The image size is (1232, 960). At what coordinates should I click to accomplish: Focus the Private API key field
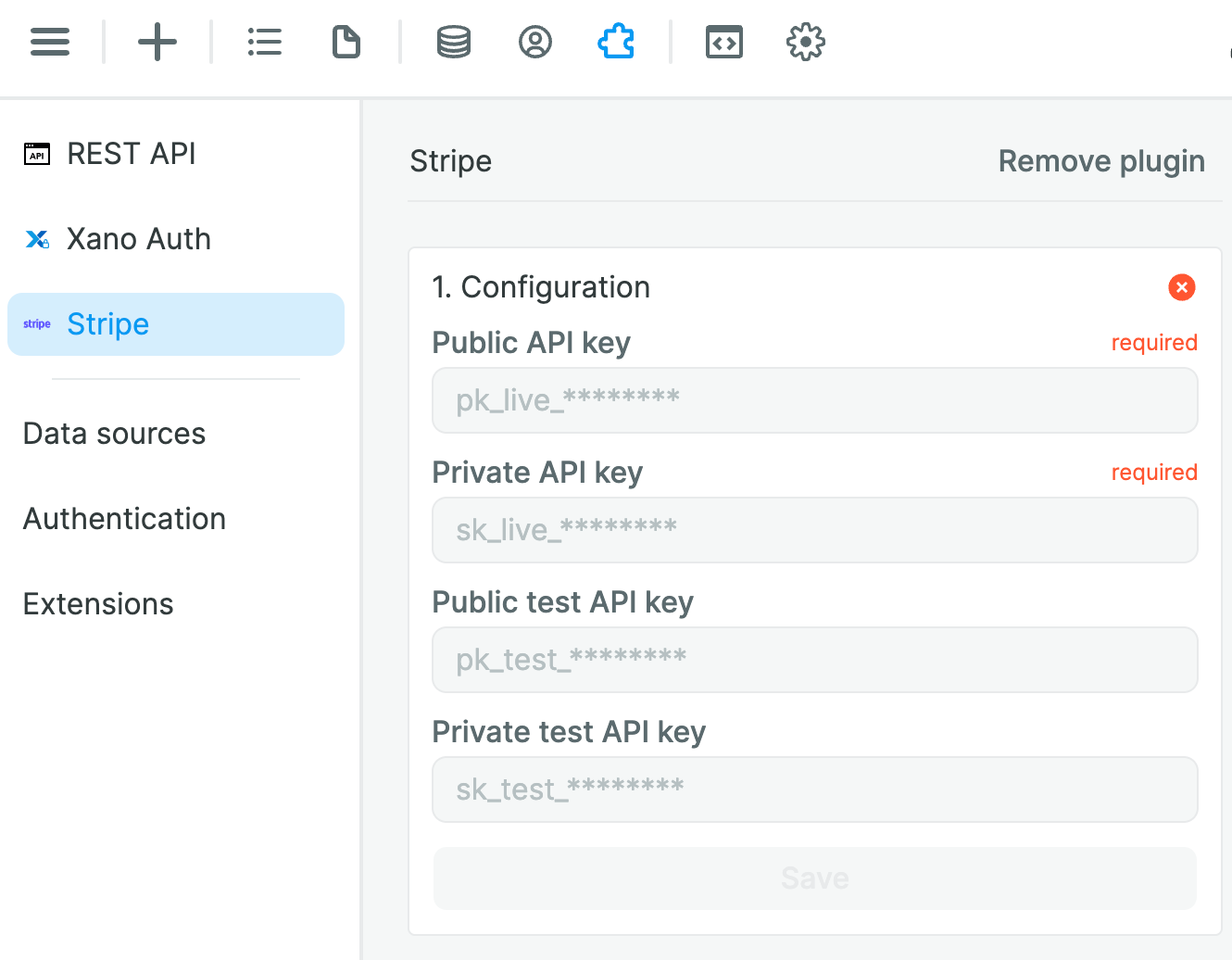(x=815, y=530)
